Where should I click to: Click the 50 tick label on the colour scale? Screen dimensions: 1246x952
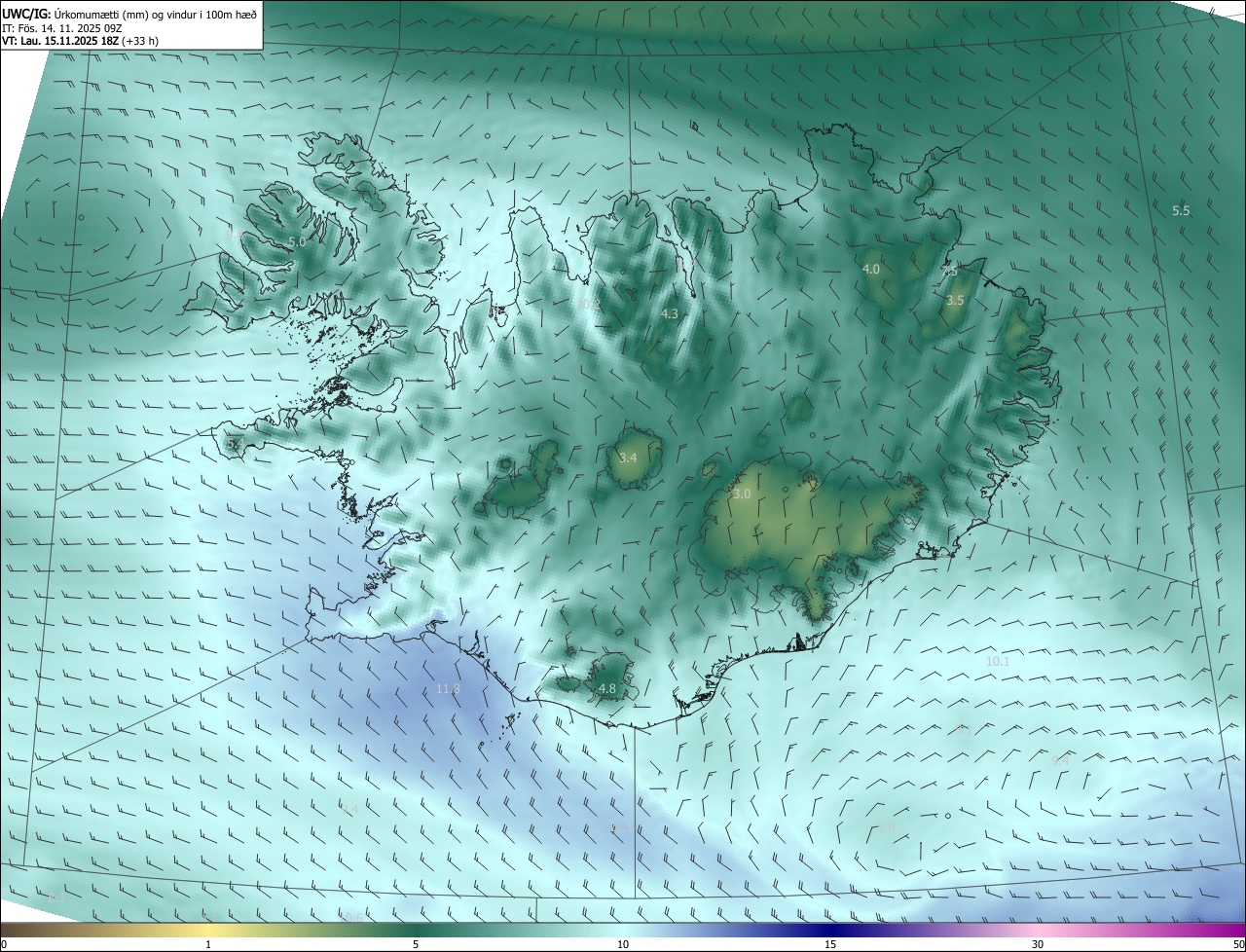1238,944
